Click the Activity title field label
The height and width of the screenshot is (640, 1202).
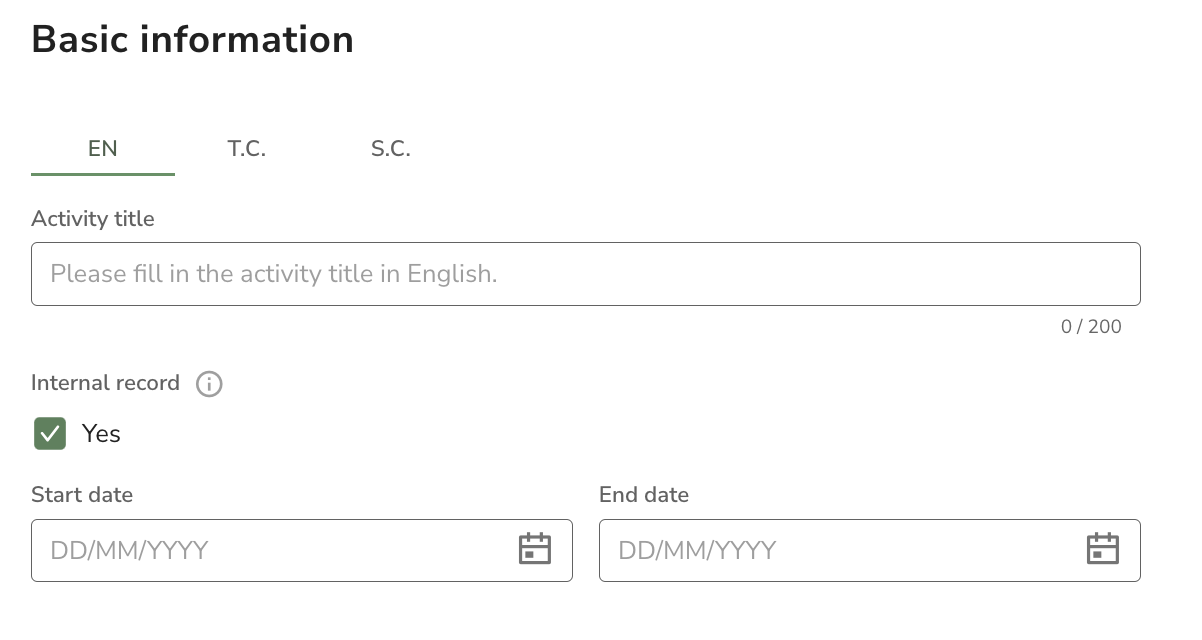(93, 219)
